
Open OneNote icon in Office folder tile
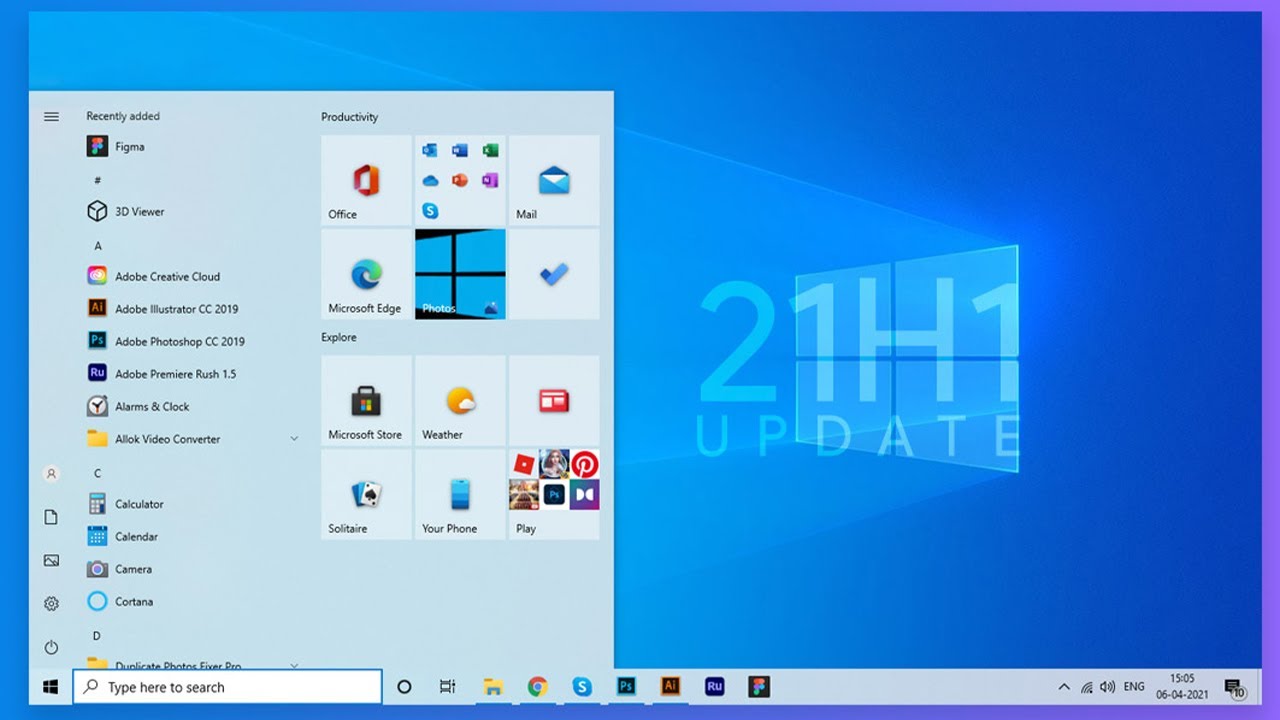tap(490, 181)
